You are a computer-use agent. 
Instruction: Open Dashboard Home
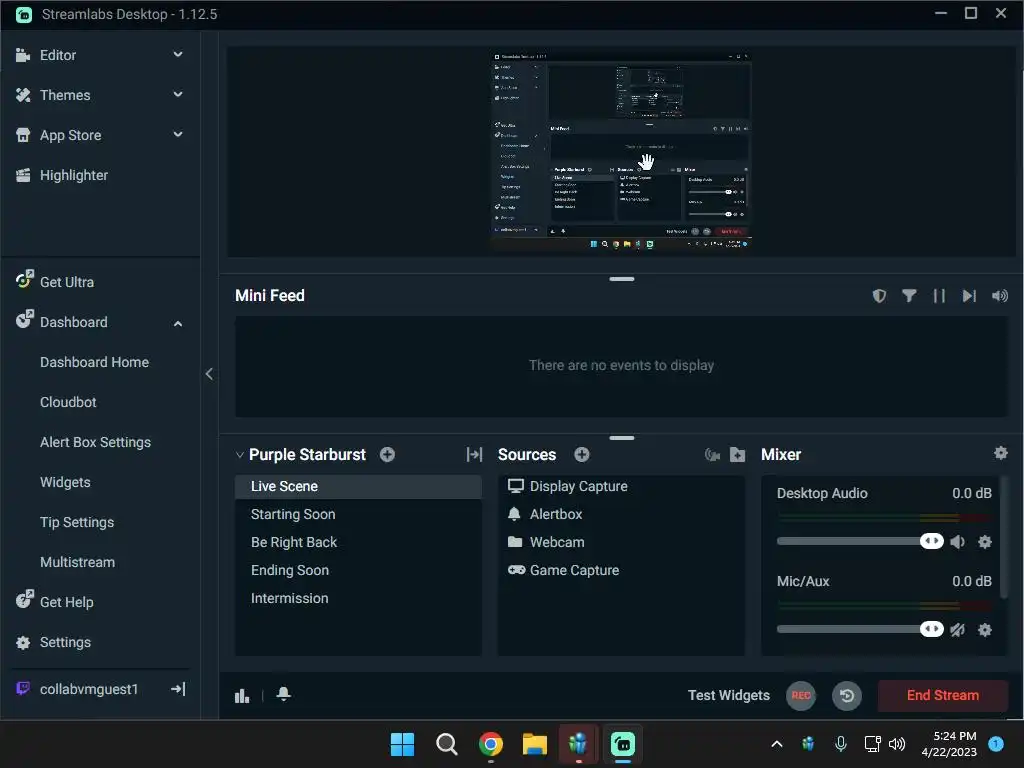coord(94,362)
